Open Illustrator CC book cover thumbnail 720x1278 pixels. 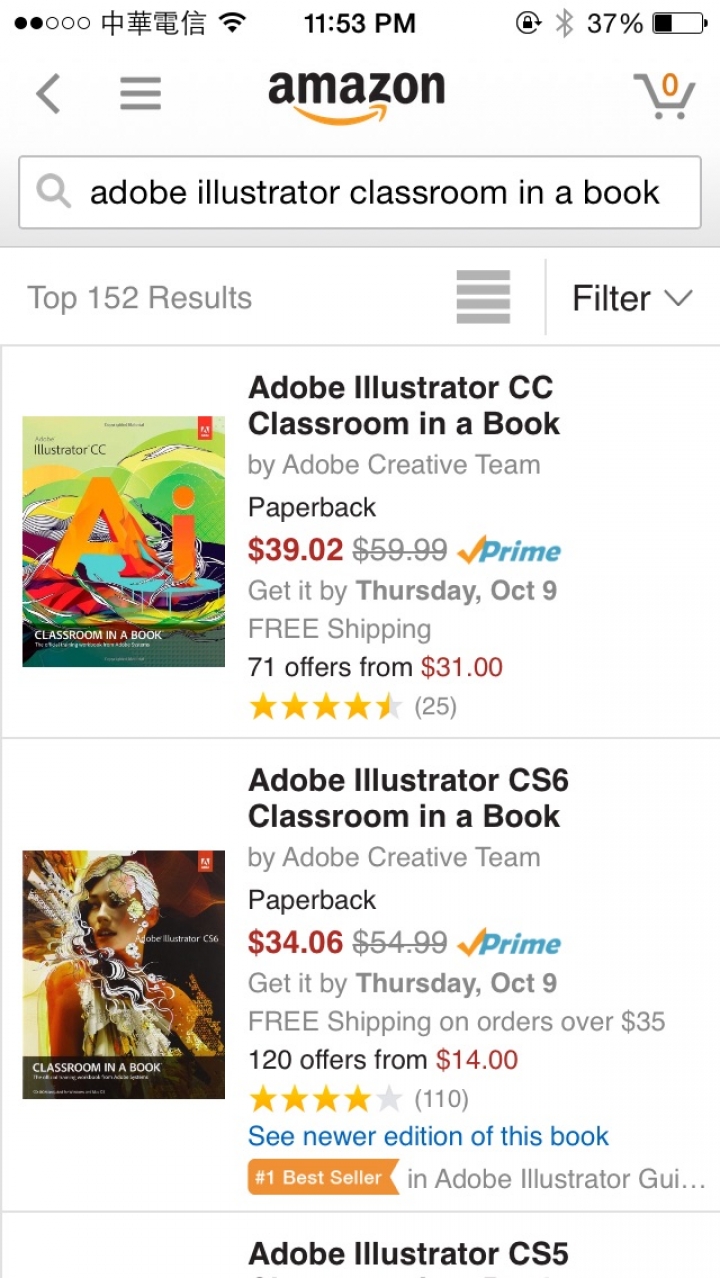(x=123, y=541)
